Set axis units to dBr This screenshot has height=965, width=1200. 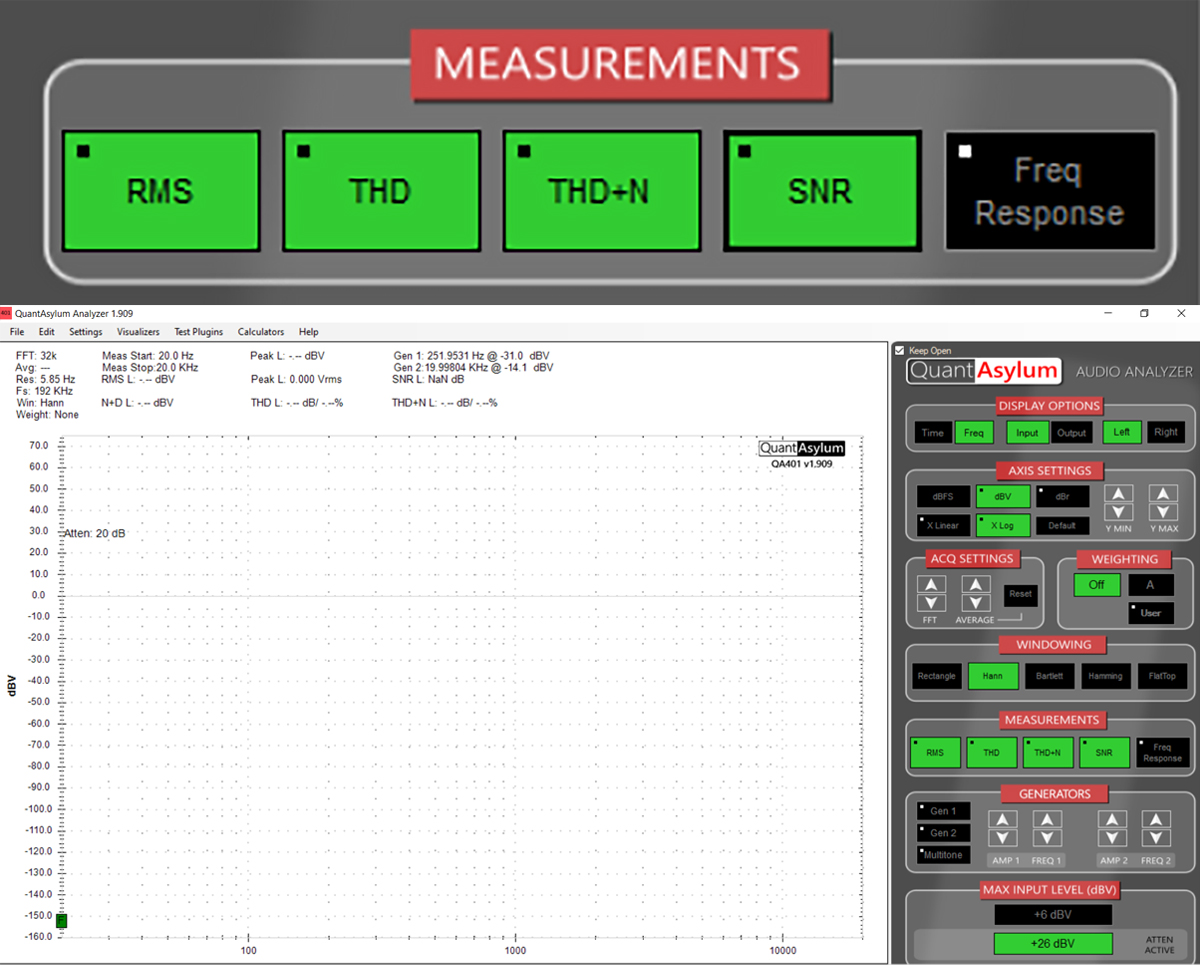coord(1062,497)
